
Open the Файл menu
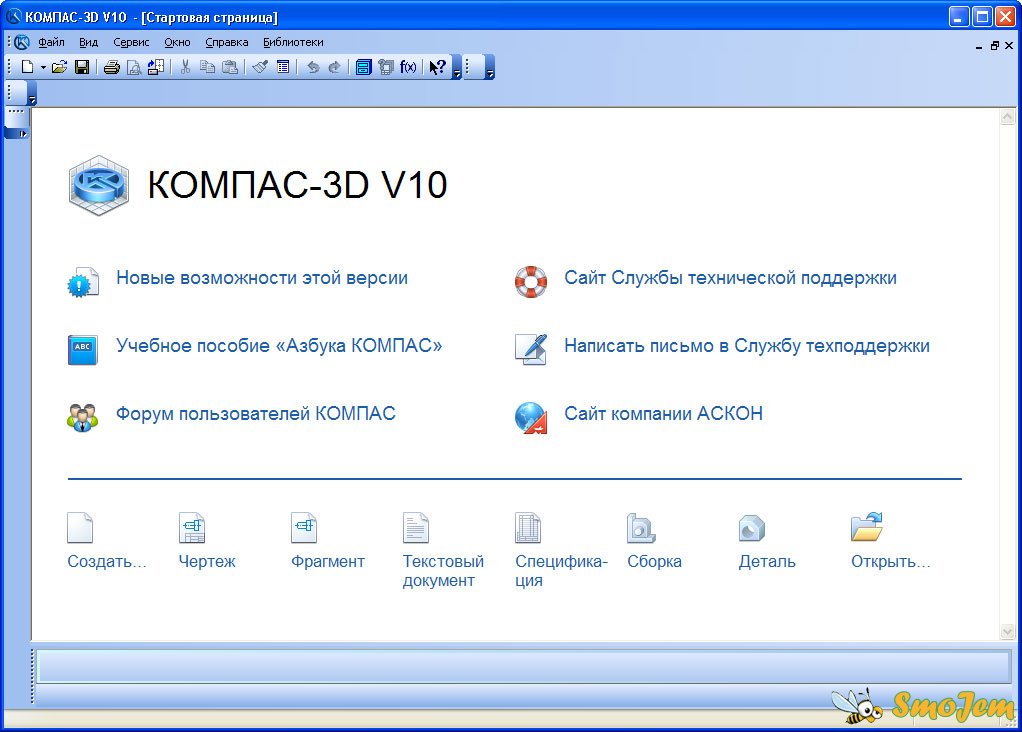[x=51, y=42]
